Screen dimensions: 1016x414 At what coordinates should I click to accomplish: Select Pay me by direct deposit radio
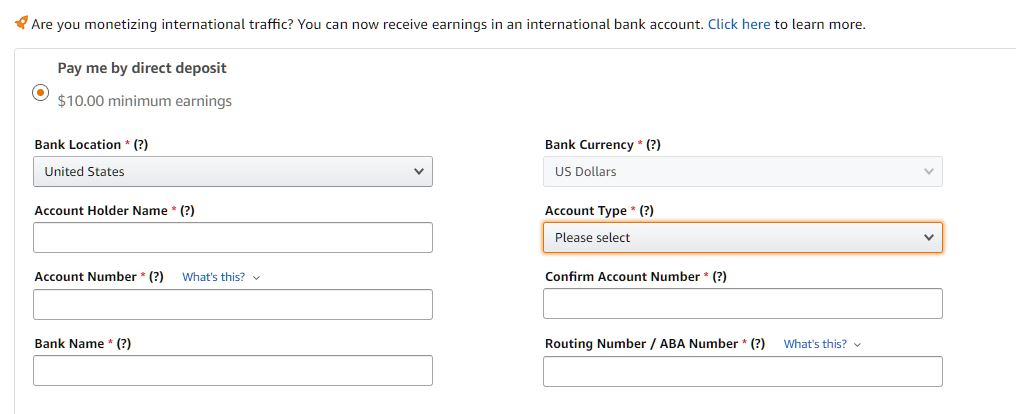tap(40, 92)
